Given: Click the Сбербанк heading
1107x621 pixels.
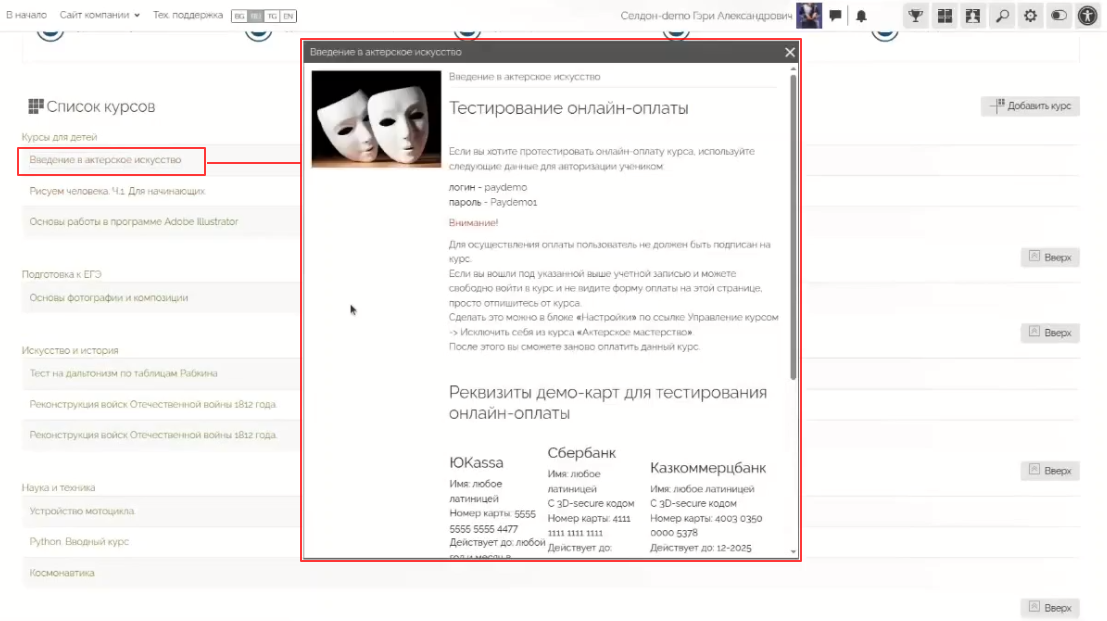Looking at the screenshot, I should (582, 452).
